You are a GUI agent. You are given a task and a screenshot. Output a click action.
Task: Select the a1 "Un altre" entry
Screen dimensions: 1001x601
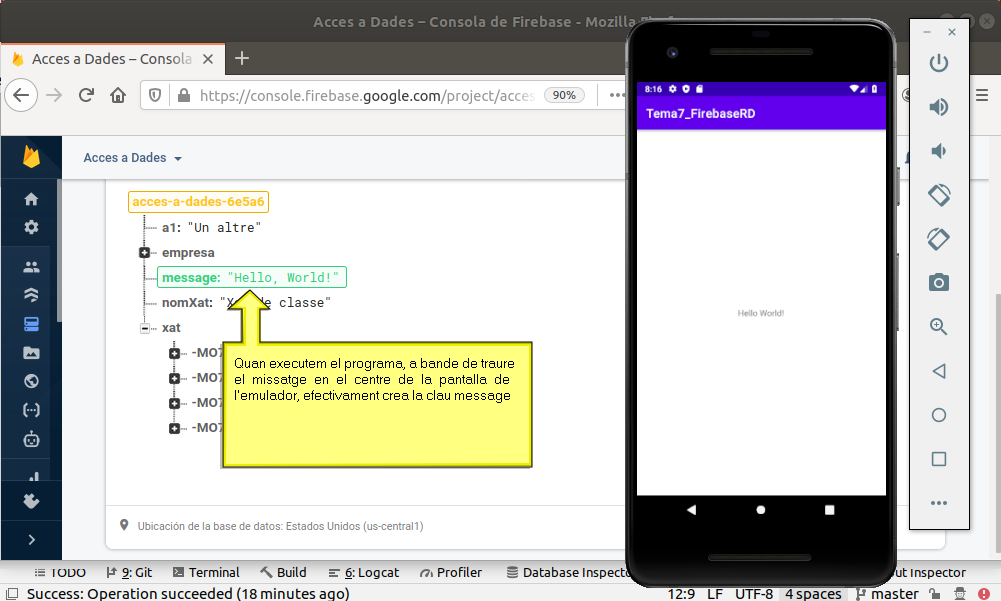click(x=211, y=228)
